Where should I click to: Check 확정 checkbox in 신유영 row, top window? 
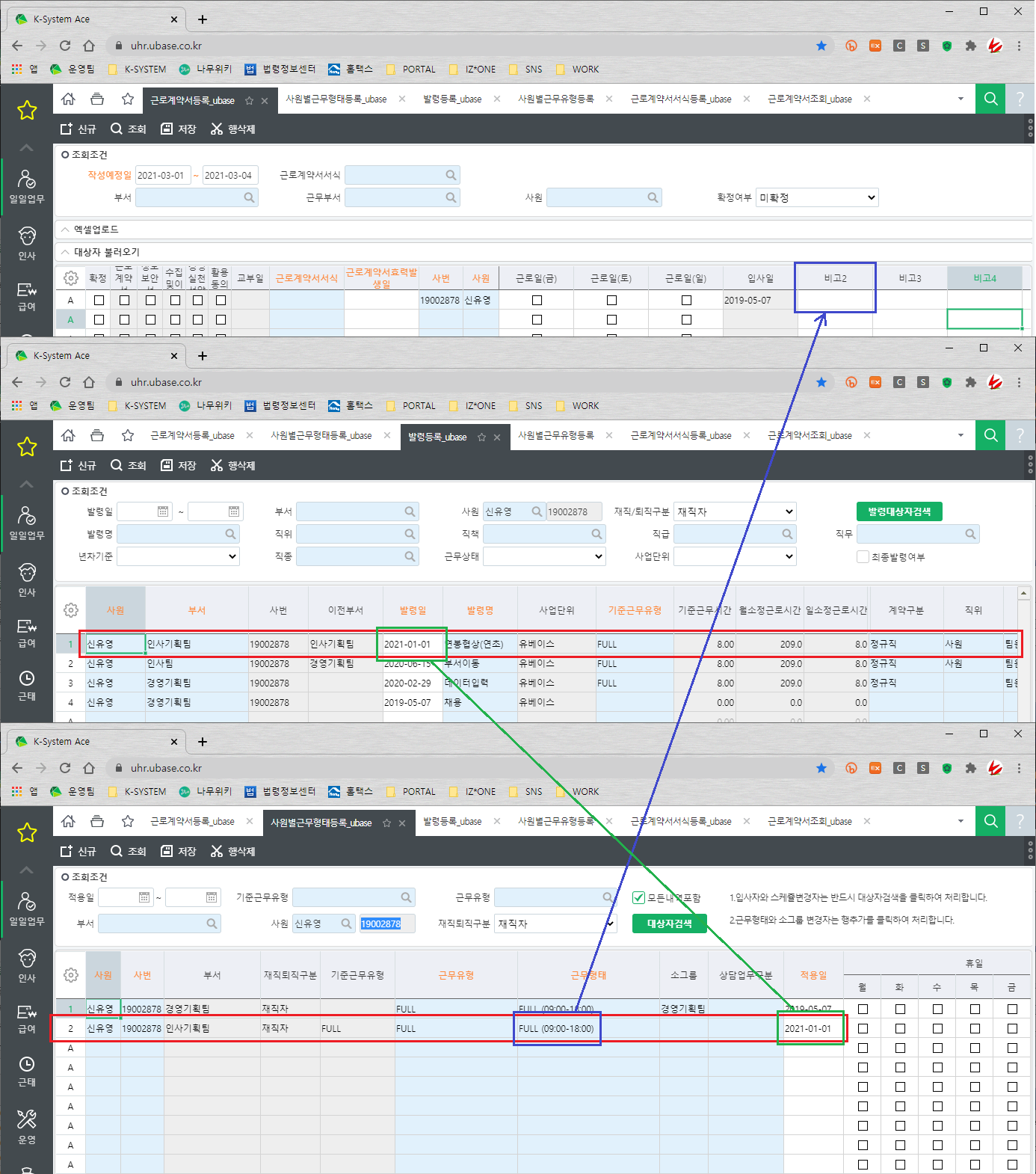(x=99, y=300)
